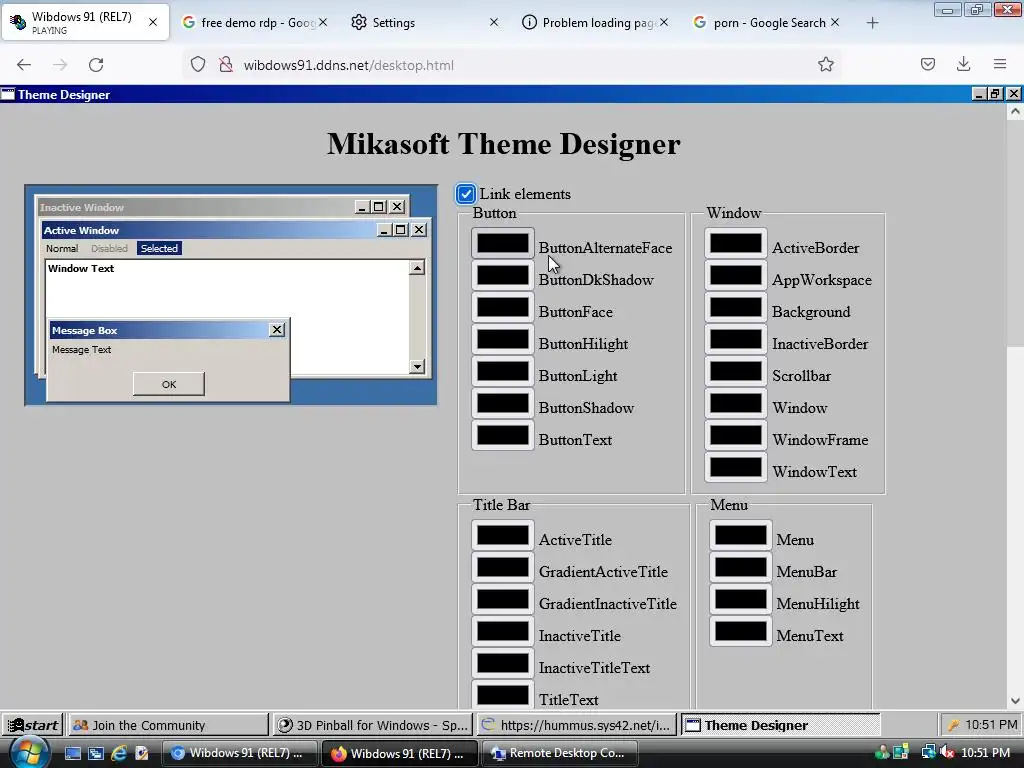Pick a Background color swatch
The width and height of the screenshot is (1024, 768).
click(x=735, y=307)
